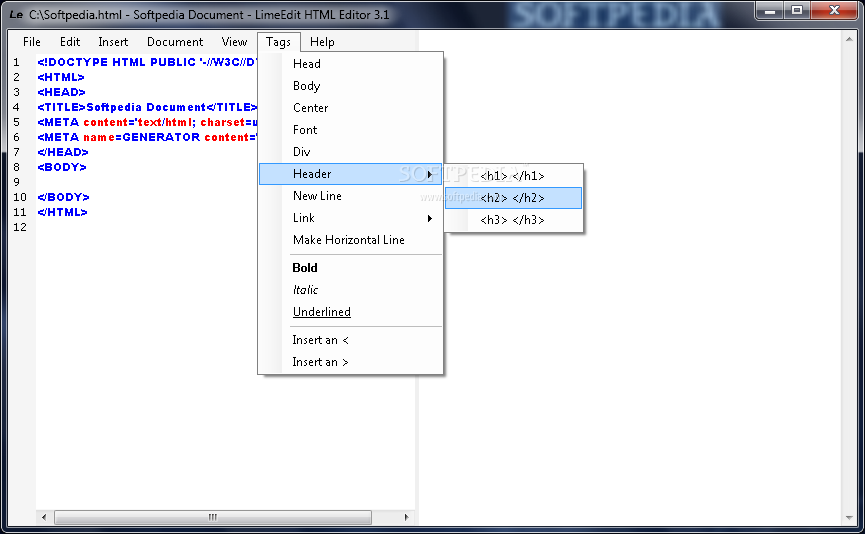This screenshot has width=865, height=534.
Task: Open the View menu
Action: coord(234,42)
